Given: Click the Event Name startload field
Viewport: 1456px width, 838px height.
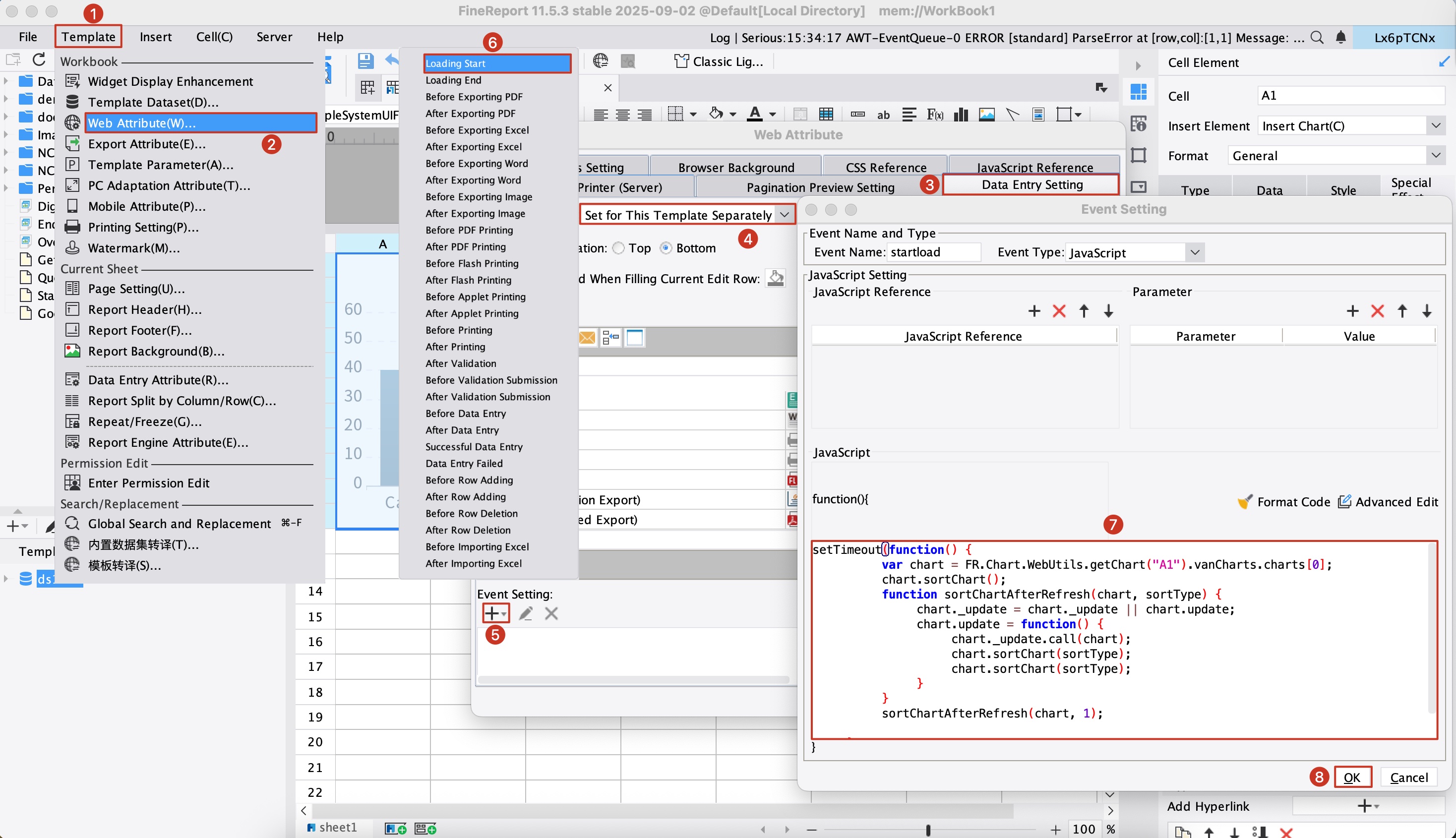Looking at the screenshot, I should click(x=933, y=252).
